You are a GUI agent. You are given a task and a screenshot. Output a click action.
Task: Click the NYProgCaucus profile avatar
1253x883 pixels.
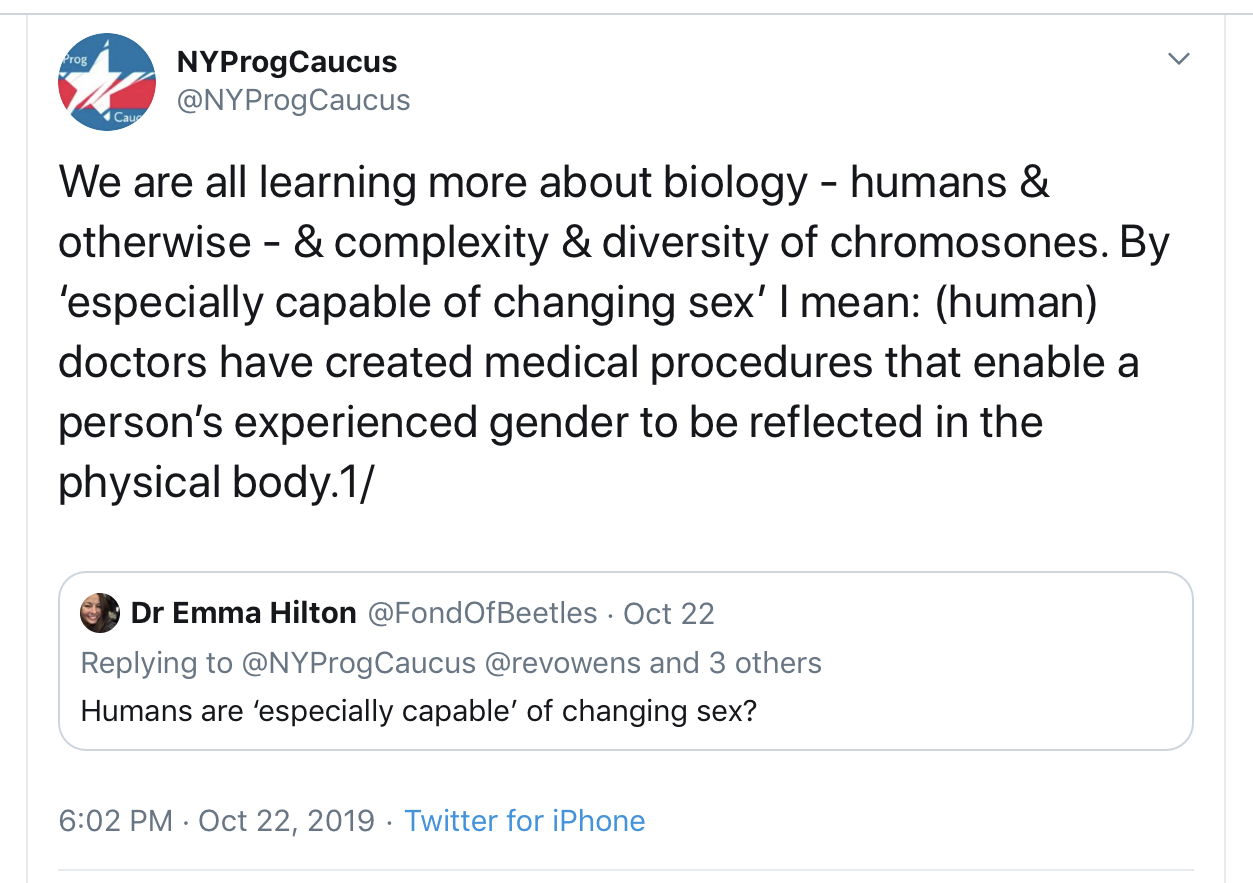click(x=106, y=82)
